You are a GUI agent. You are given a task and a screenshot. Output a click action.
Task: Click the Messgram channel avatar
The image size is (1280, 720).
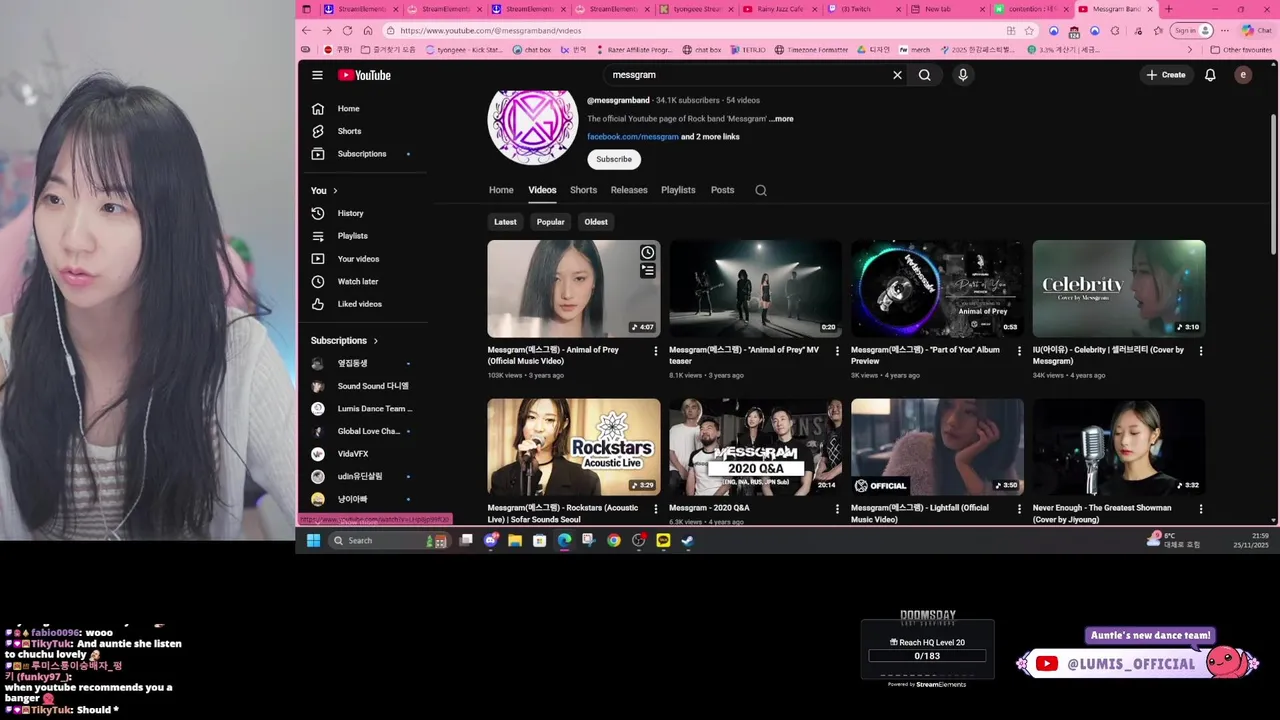point(532,121)
